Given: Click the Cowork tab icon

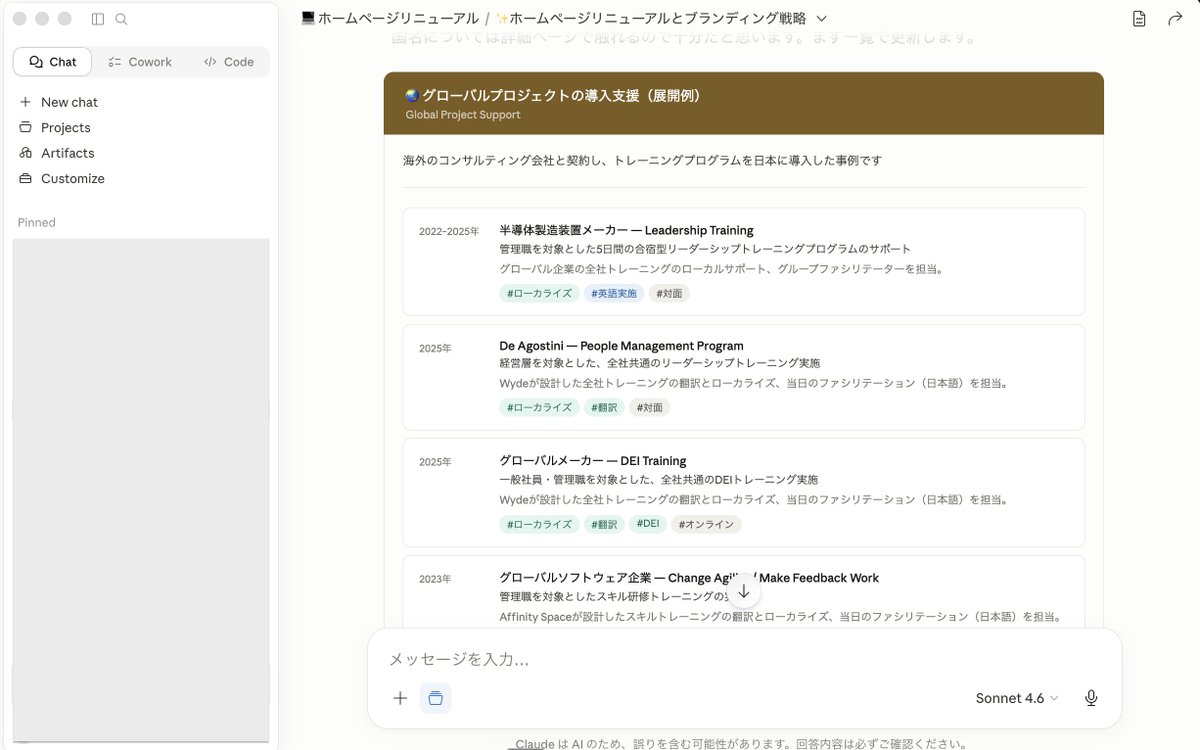Looking at the screenshot, I should [115, 62].
